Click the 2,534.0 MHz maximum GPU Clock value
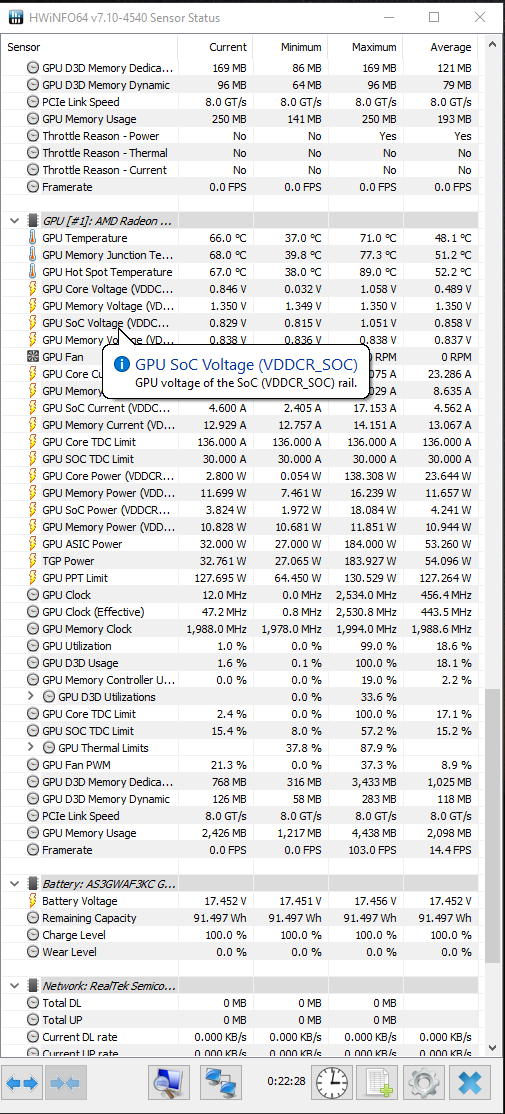The image size is (505, 1114). coord(366,595)
